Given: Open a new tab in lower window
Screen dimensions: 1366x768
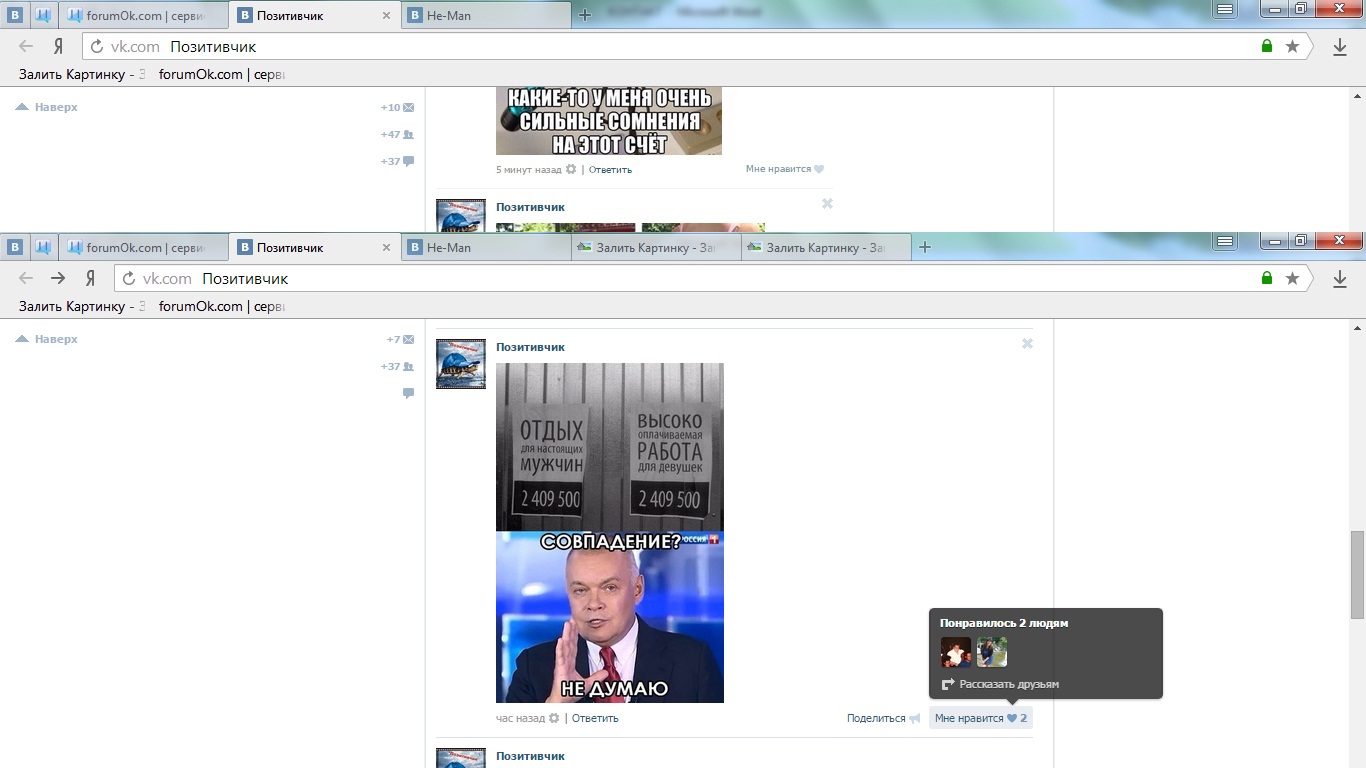Looking at the screenshot, I should pos(925,247).
